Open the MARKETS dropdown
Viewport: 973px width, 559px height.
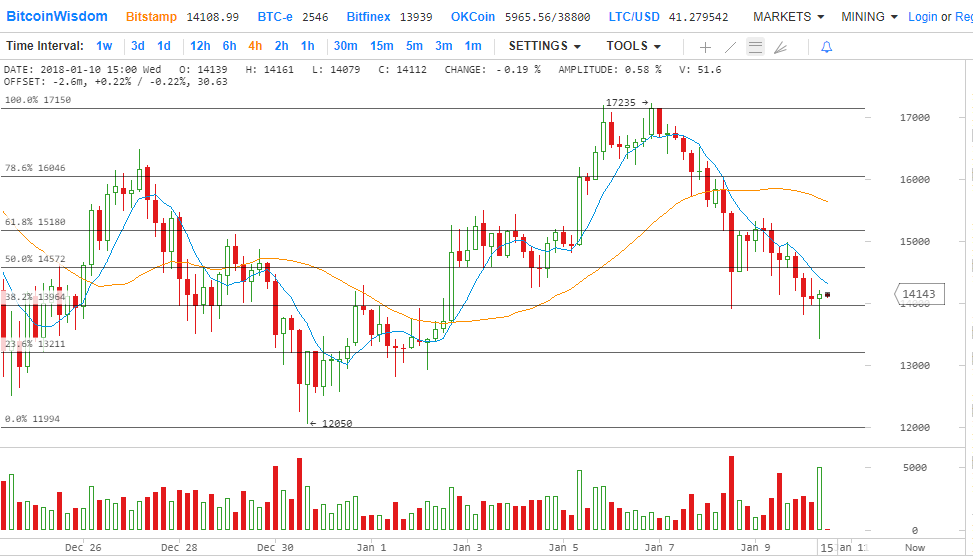tap(788, 17)
